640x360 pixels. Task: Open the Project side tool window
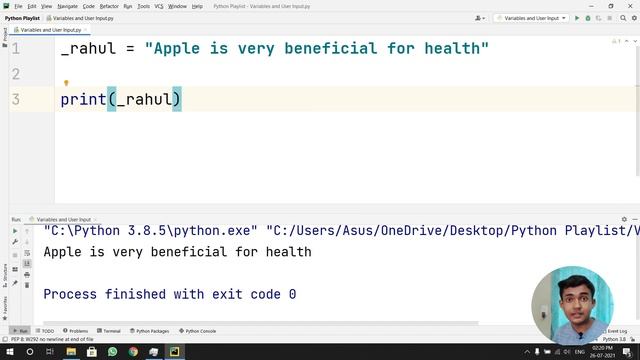[4, 37]
